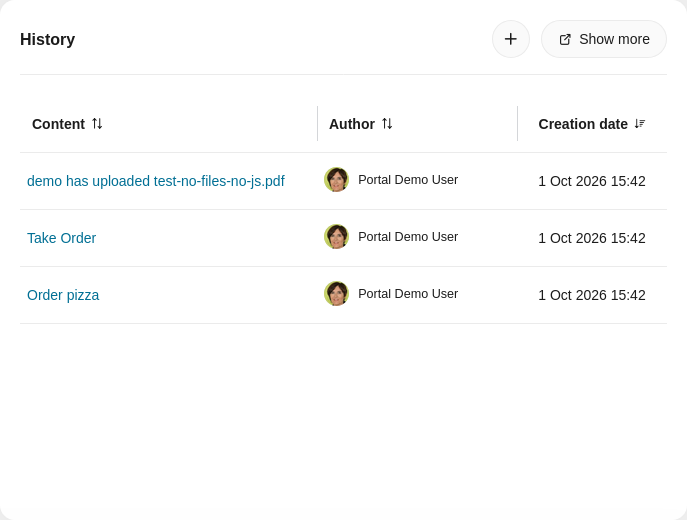This screenshot has width=687, height=520.
Task: Open the Take Order history link
Action: tap(61, 238)
